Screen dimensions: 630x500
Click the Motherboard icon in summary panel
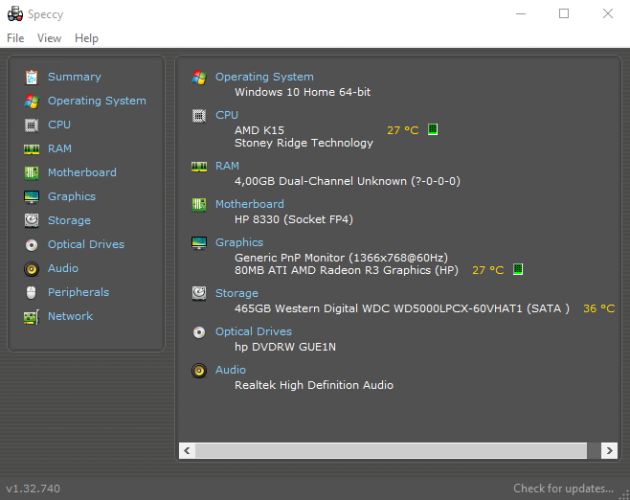[199, 205]
